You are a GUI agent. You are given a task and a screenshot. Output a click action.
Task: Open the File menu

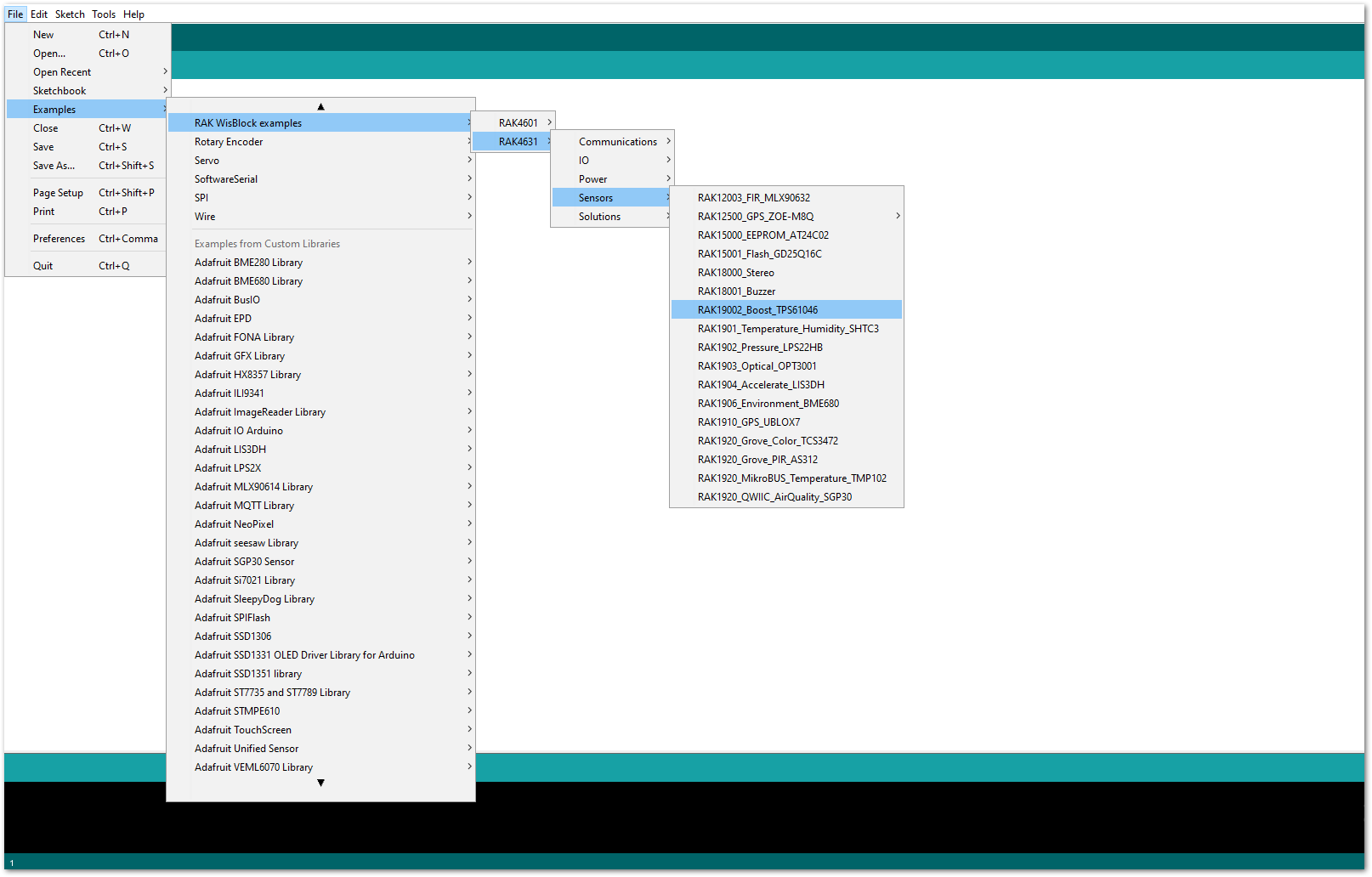click(15, 14)
